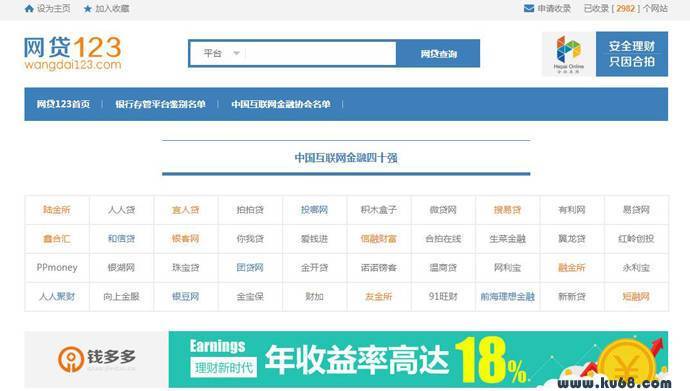The height and width of the screenshot is (391, 690).
Task: Open the 安全理财 只因合拍 banner
Action: click(632, 54)
